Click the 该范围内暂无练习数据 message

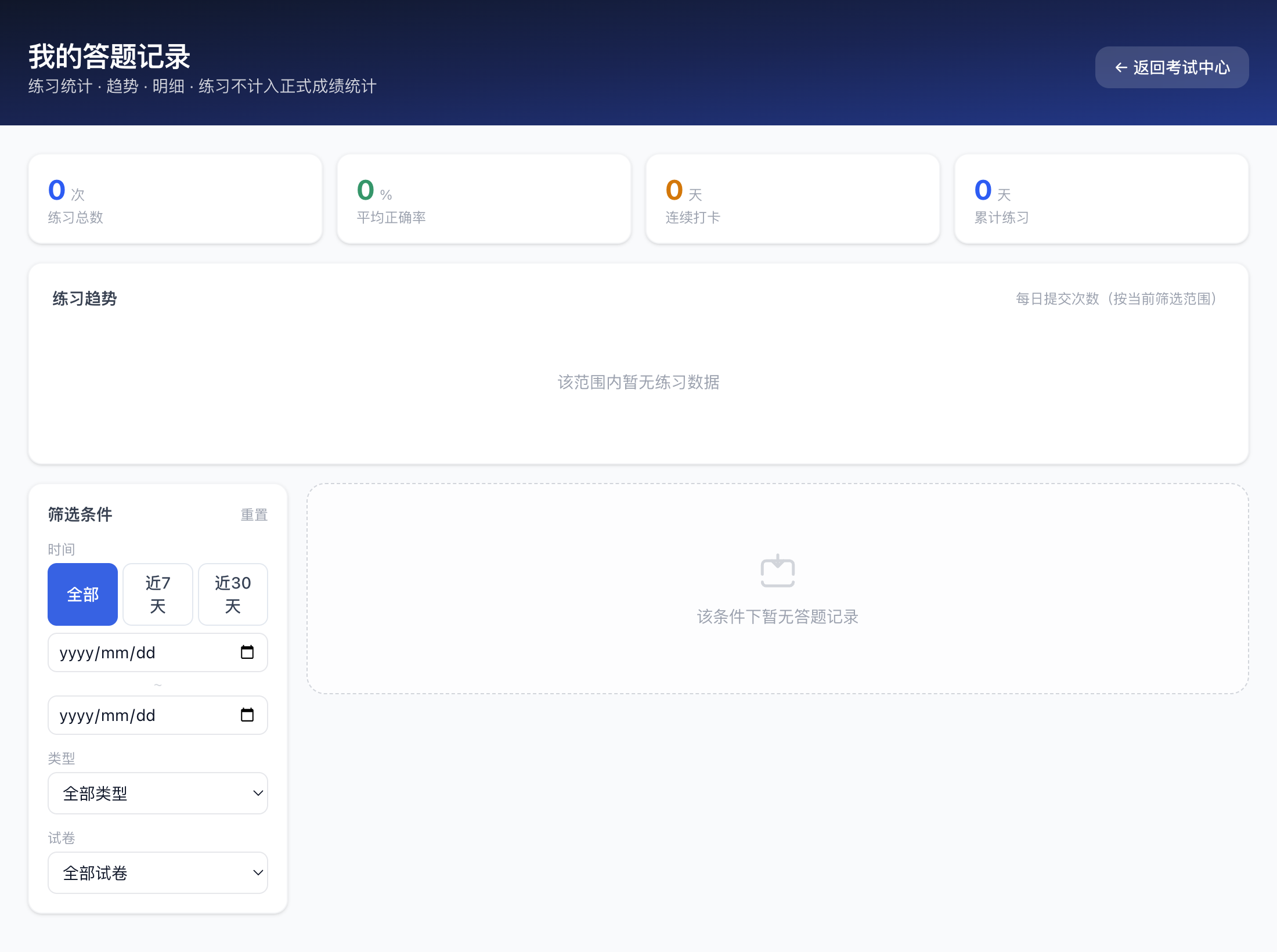(638, 382)
